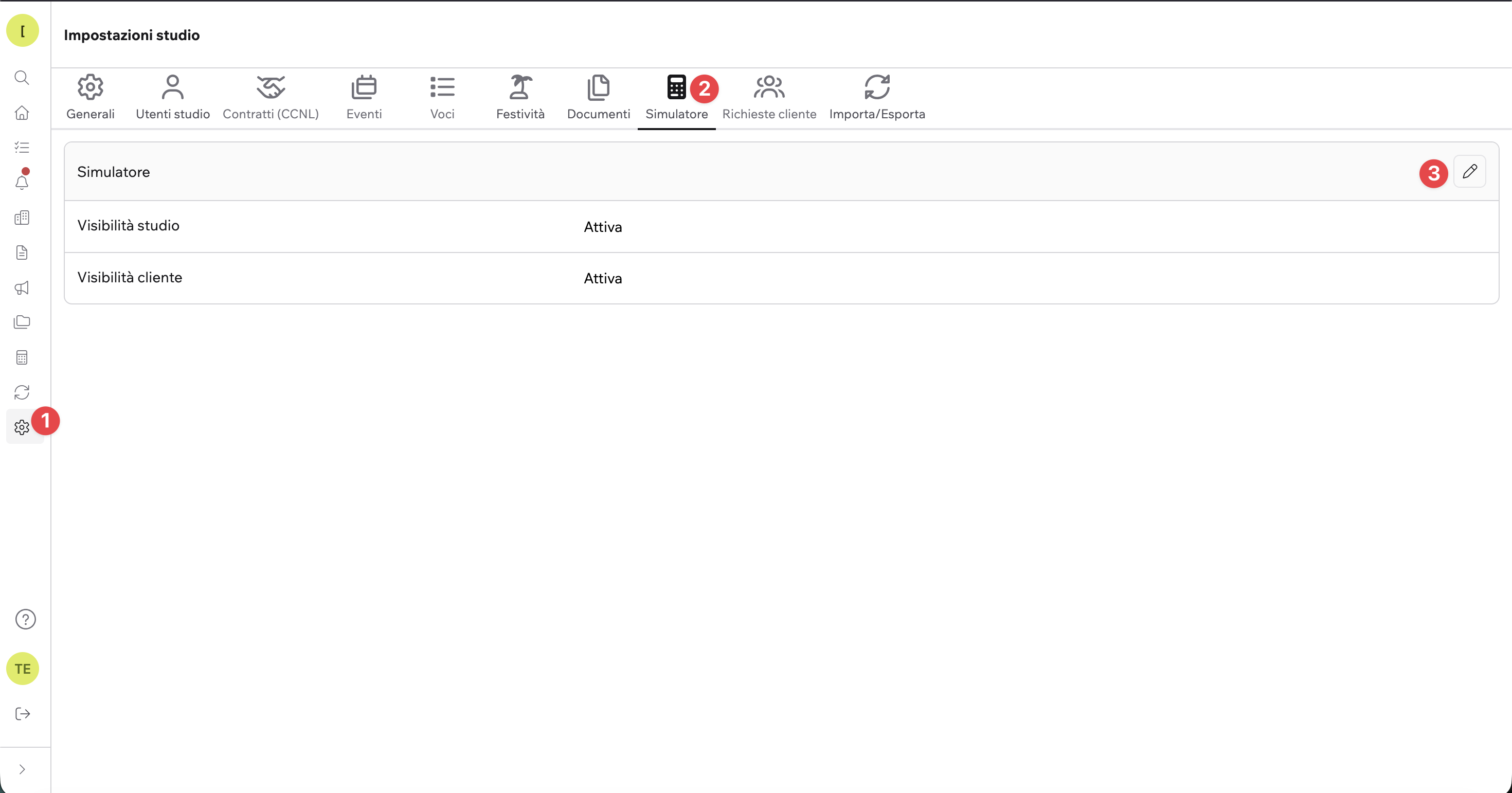Go to the home icon in the sidebar

pyautogui.click(x=22, y=112)
